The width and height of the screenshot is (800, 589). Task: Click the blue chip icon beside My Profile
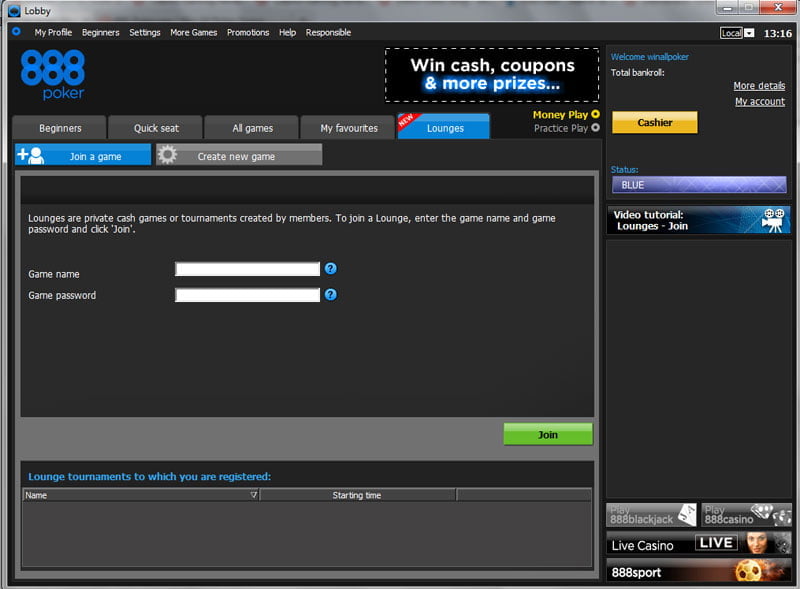16,32
